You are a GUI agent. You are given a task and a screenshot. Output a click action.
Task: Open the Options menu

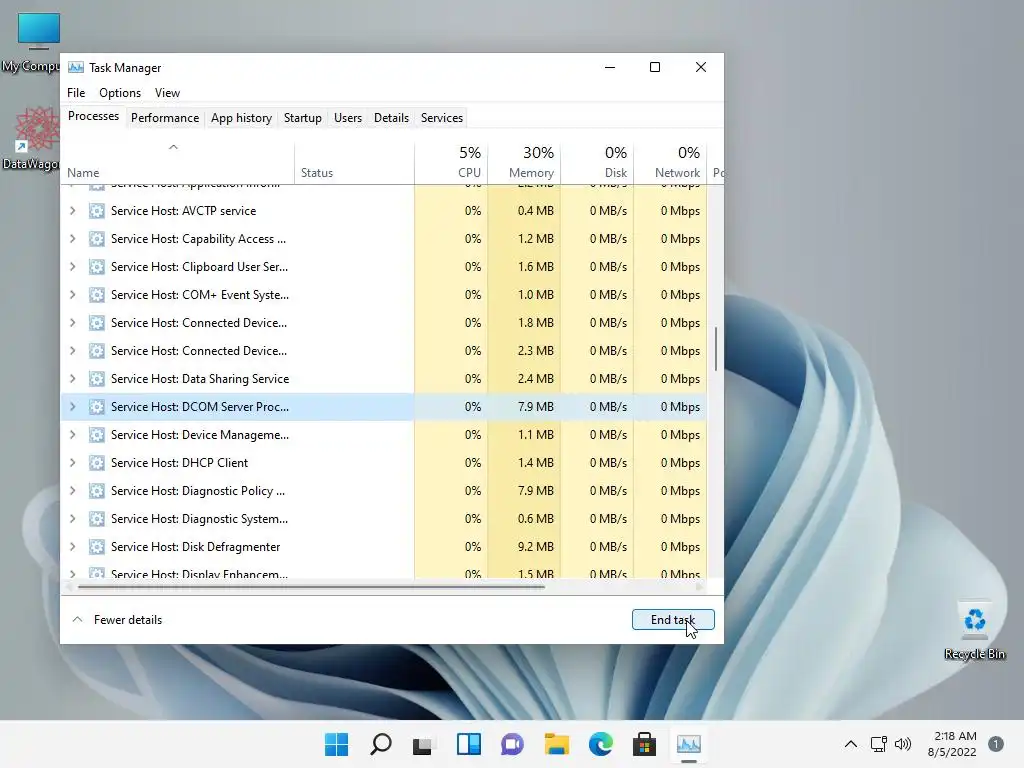tap(120, 93)
